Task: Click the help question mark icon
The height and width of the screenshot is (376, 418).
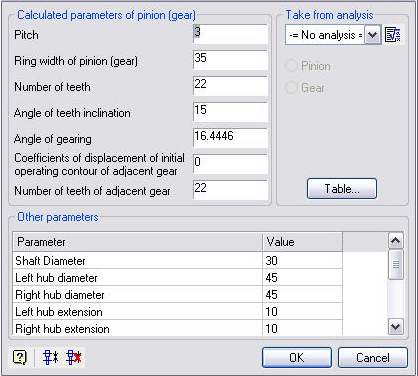Action: tap(20, 358)
